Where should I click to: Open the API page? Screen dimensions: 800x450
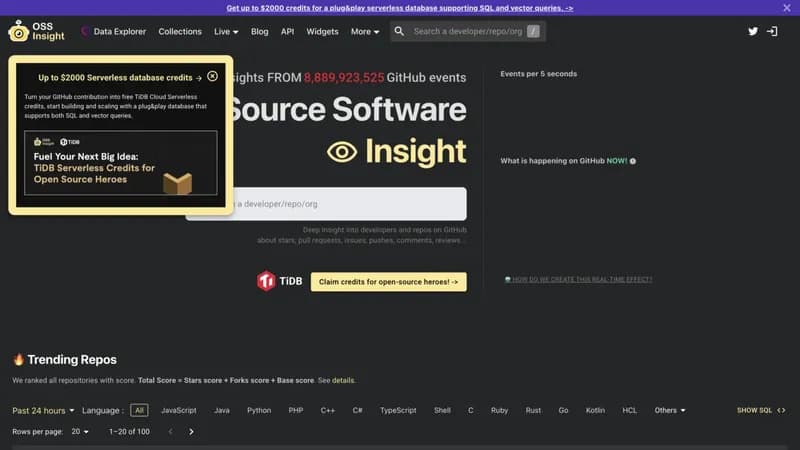point(287,31)
